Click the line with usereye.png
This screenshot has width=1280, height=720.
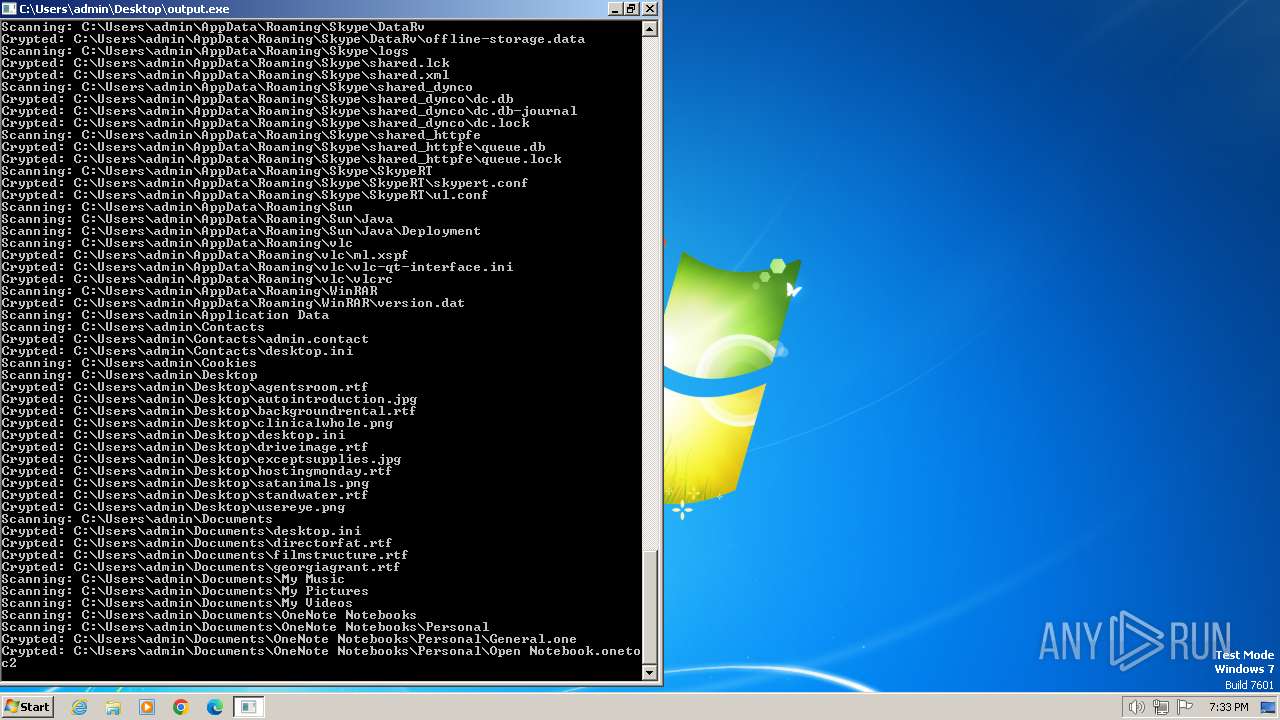(173, 507)
